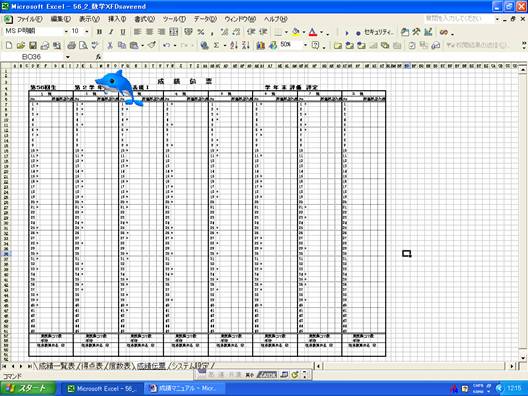528x396 pixels.
Task: Open the Chart Wizard icon
Action: click(x=260, y=45)
